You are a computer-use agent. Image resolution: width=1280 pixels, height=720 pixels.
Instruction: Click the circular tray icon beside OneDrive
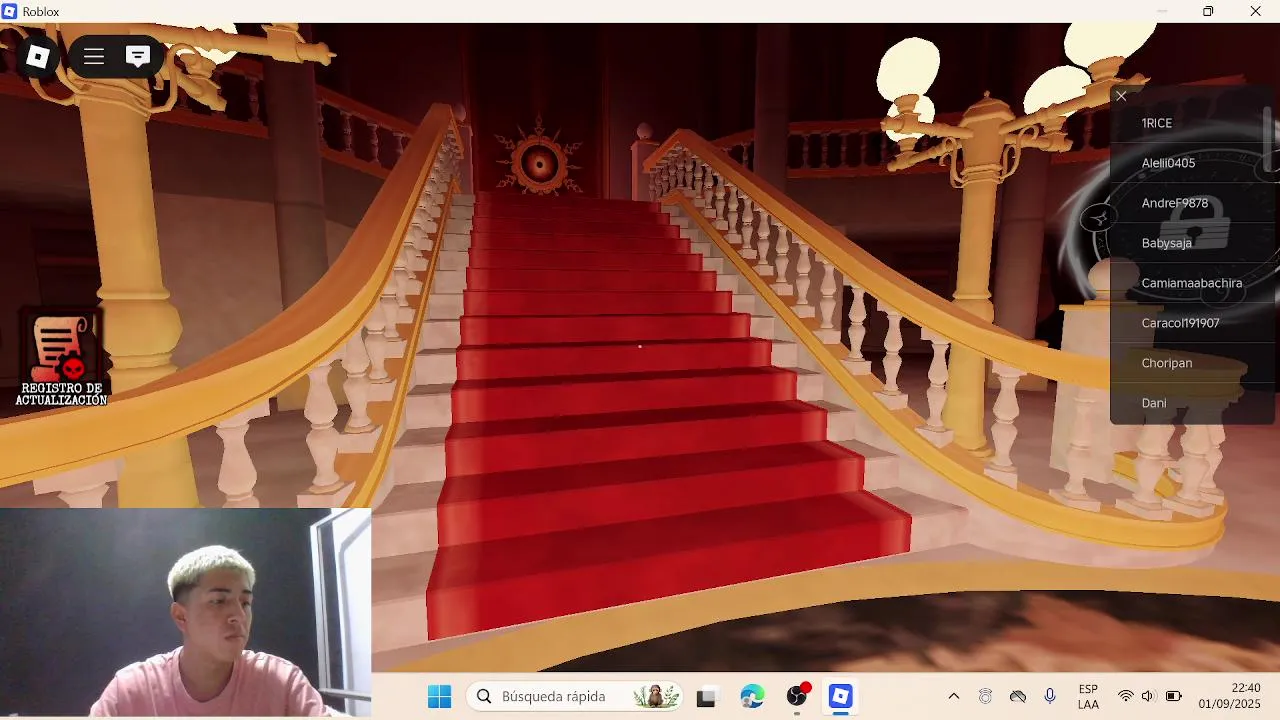point(985,696)
